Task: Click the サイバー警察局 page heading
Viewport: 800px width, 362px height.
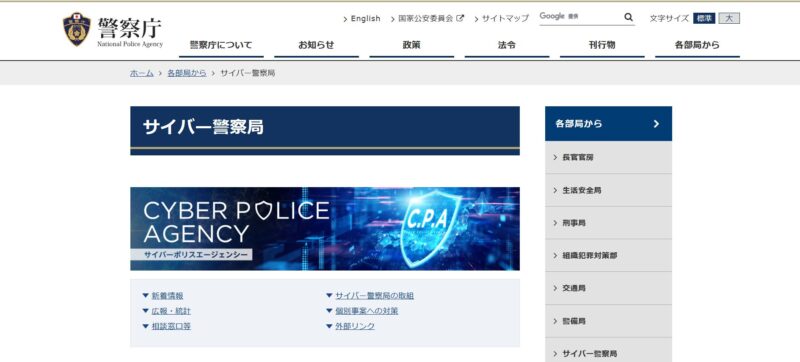Action: click(x=203, y=126)
